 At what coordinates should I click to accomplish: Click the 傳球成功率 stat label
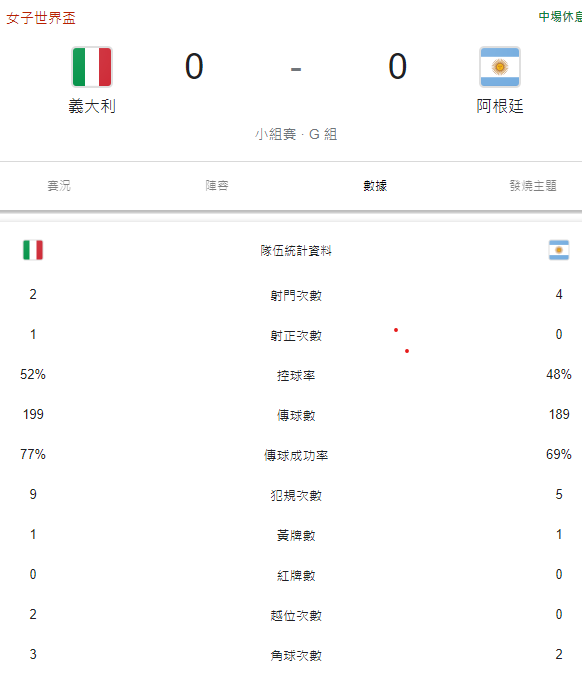coord(296,455)
